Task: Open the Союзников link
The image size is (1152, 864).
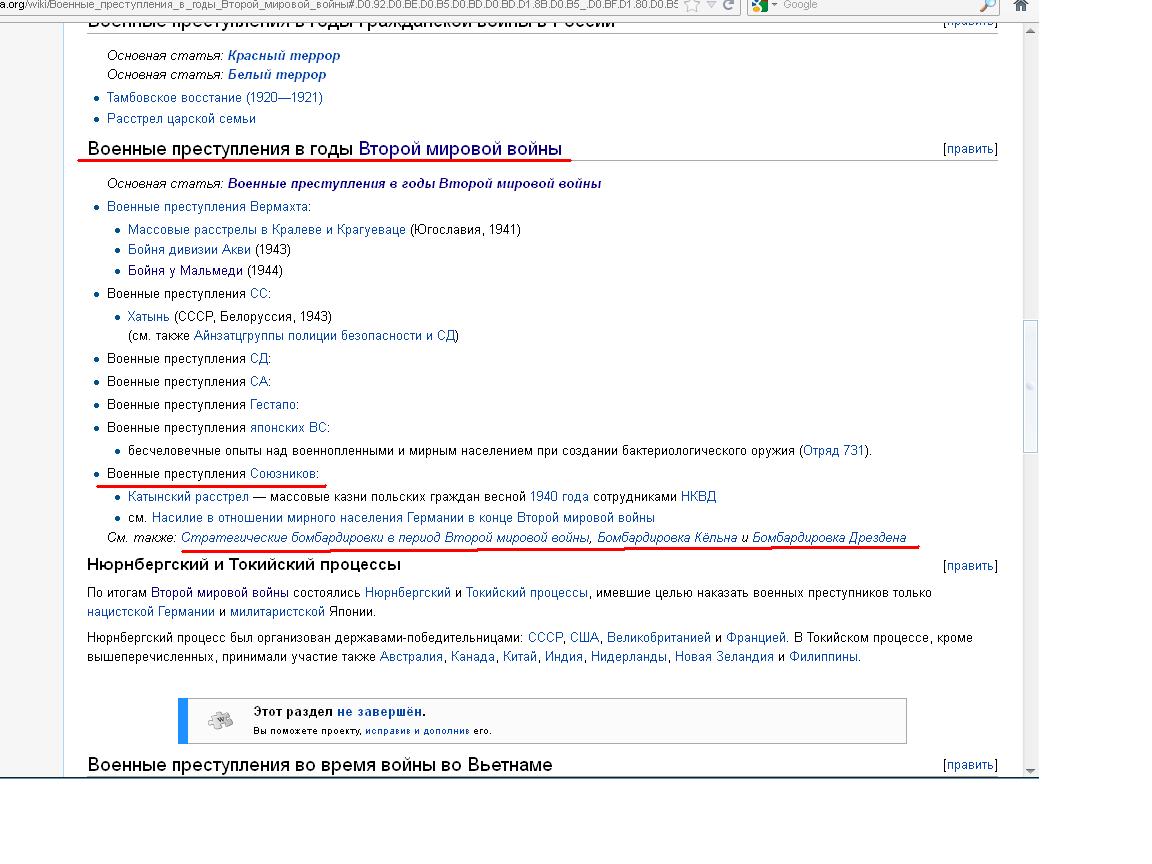Action: pyautogui.click(x=283, y=473)
